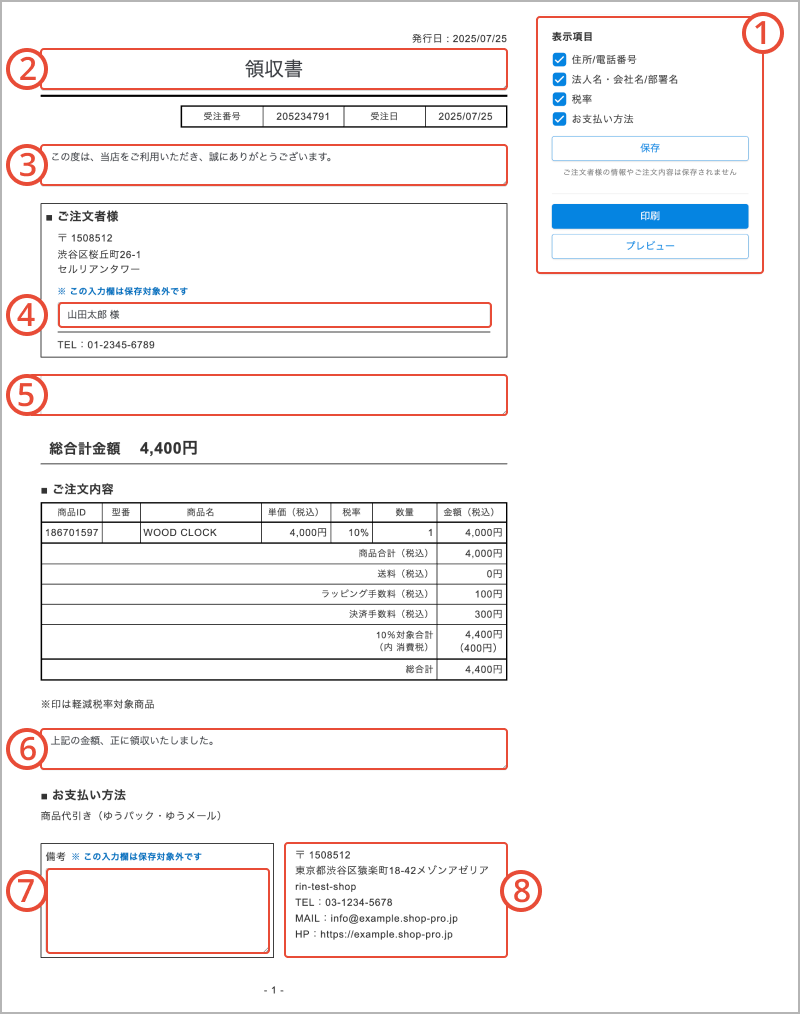Disable the 税率 display option
The width and height of the screenshot is (800, 1014).
[560, 99]
